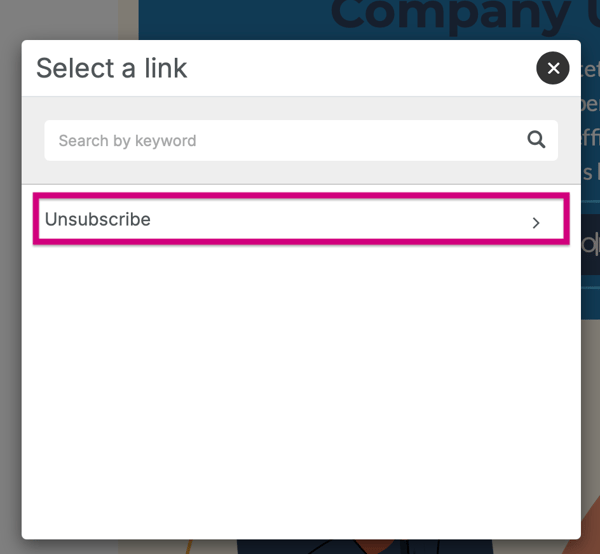Click the empty area below Unsubscribe
The image size is (600, 554).
point(301,390)
